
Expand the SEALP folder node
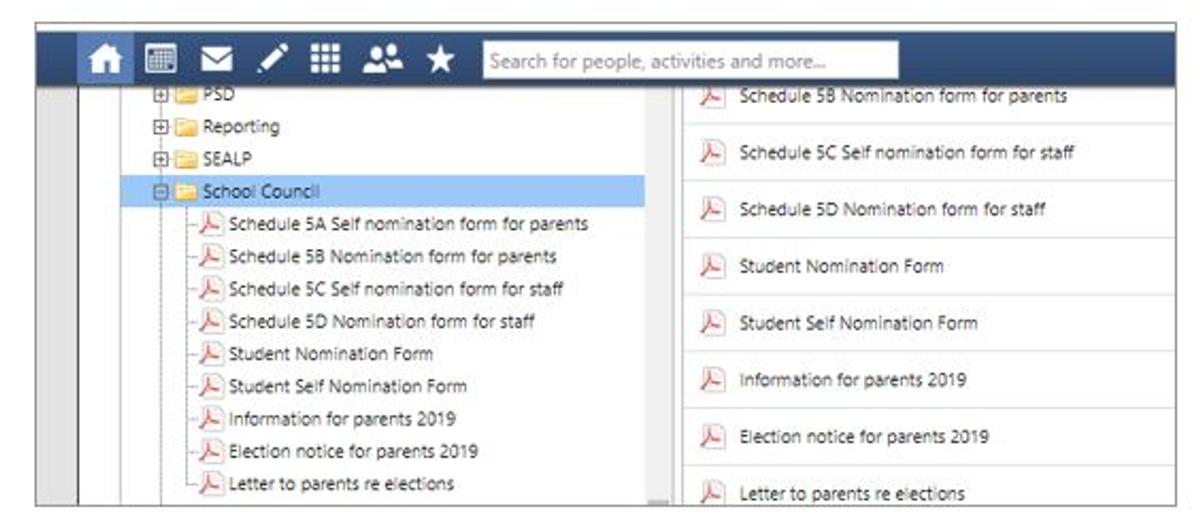pos(160,160)
